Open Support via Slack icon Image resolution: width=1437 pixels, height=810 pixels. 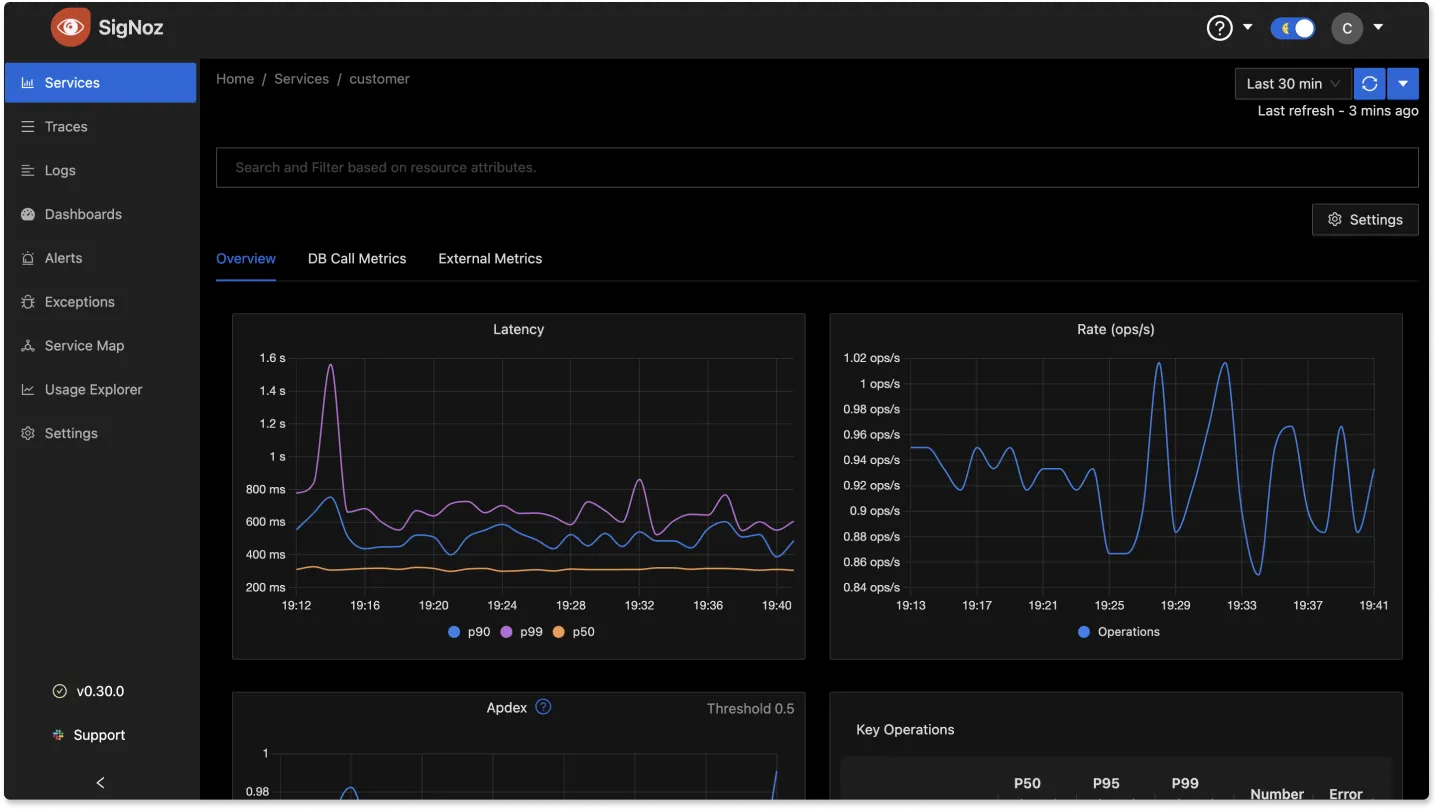[59, 735]
